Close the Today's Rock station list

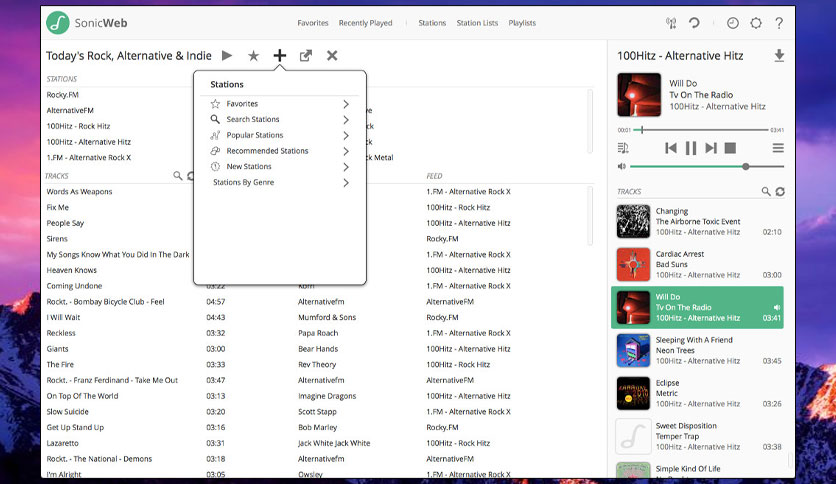pos(332,55)
